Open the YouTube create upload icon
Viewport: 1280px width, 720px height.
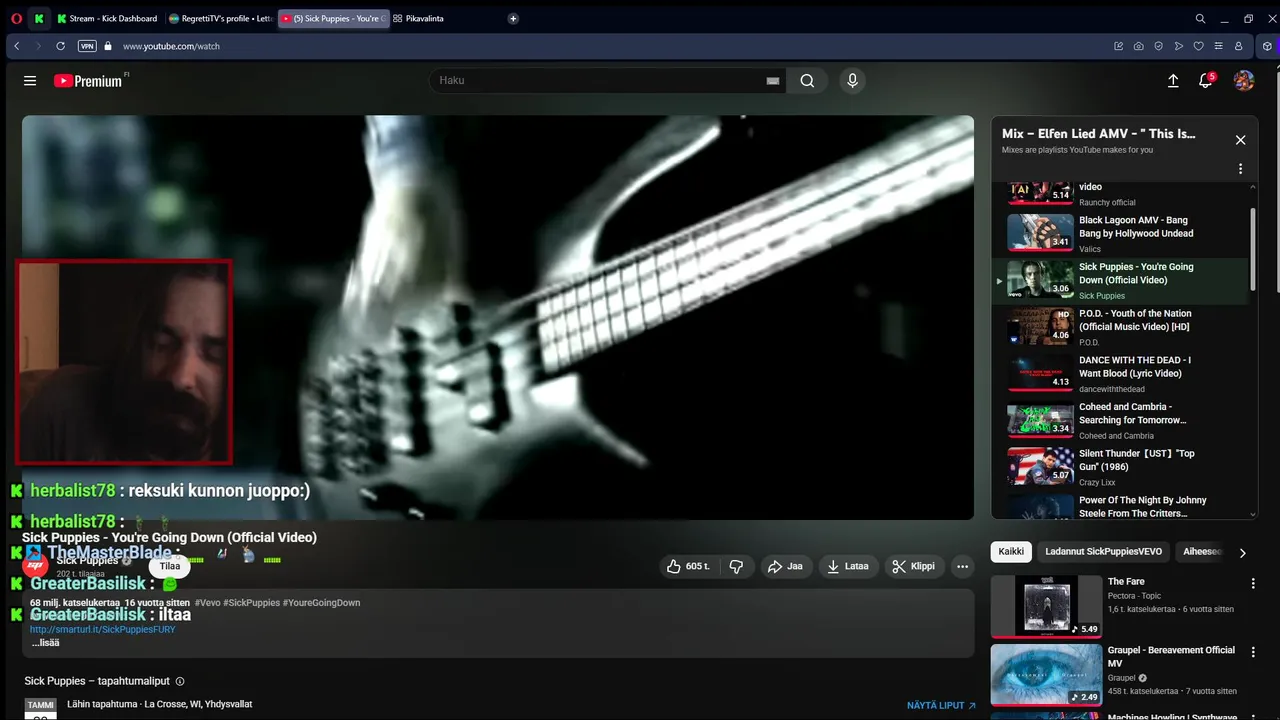point(1173,81)
